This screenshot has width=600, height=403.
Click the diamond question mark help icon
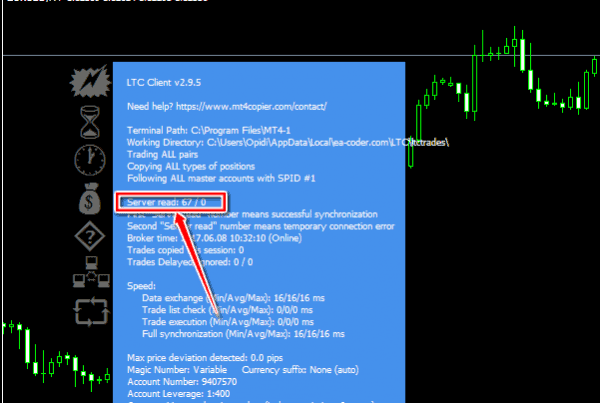tap(90, 236)
